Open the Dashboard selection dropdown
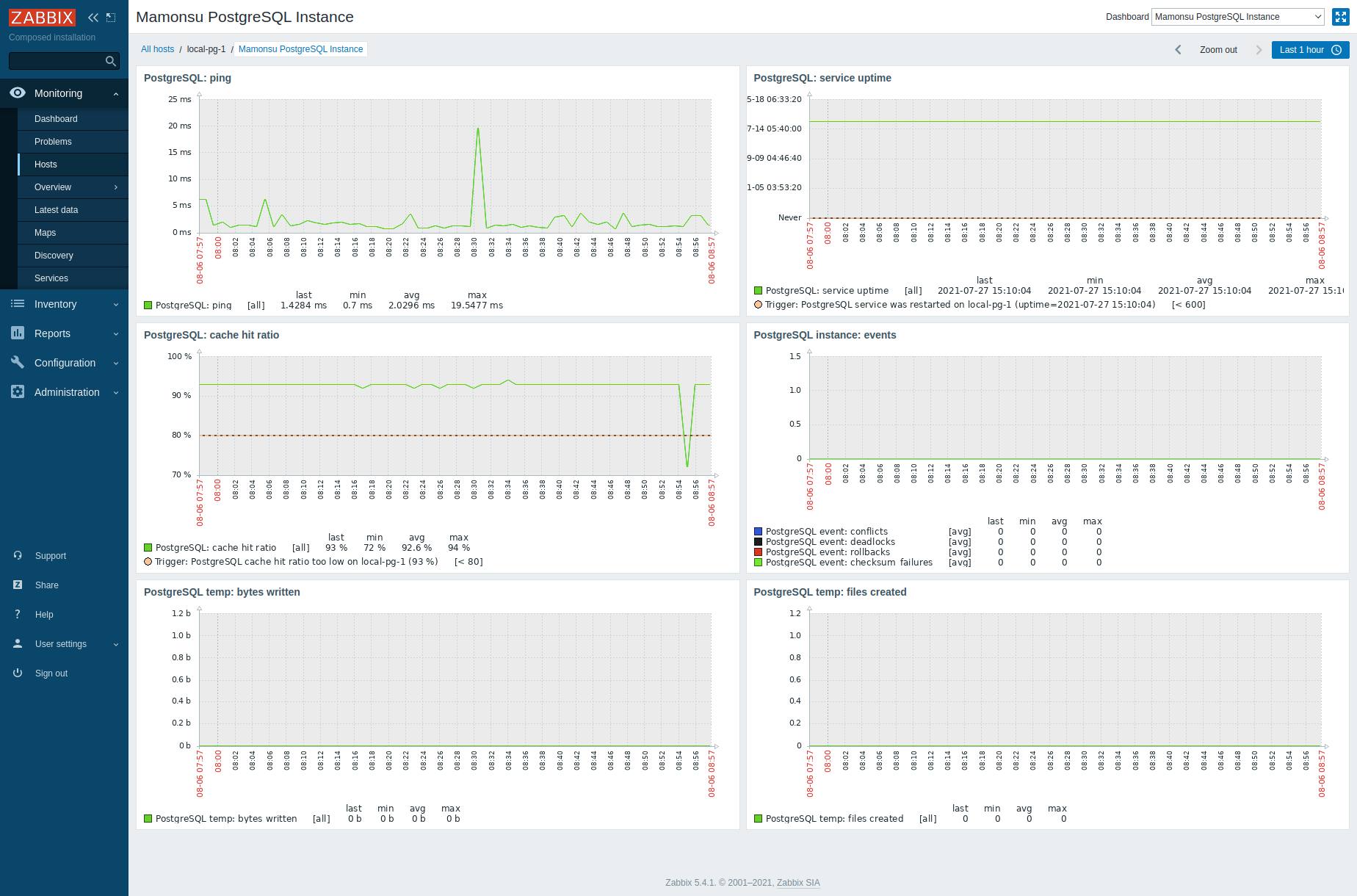This screenshot has width=1357, height=896. (x=1238, y=17)
